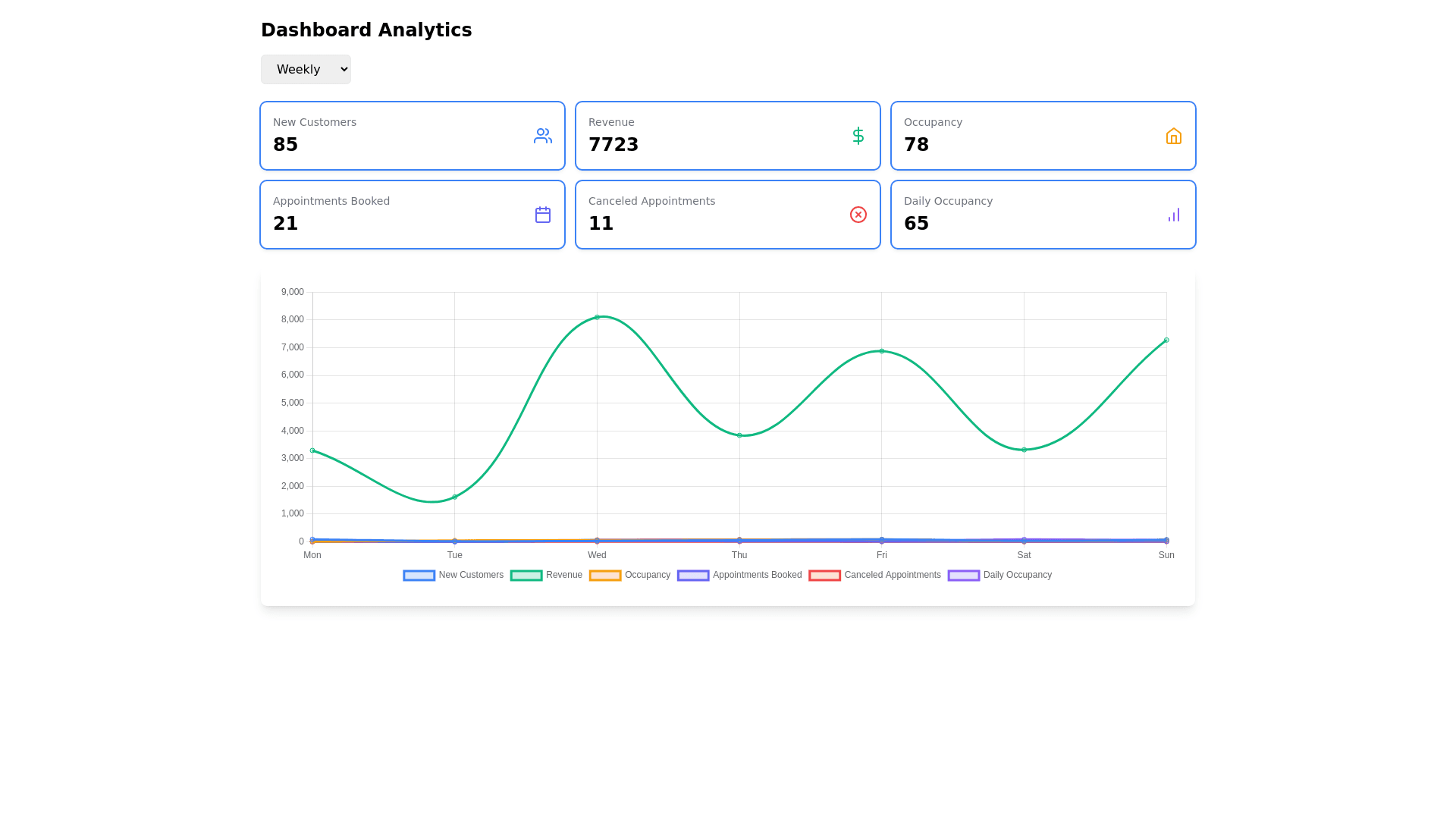Toggle Appointments Booked legend item
Viewport: 1456px width, 819px height.
[x=756, y=575]
